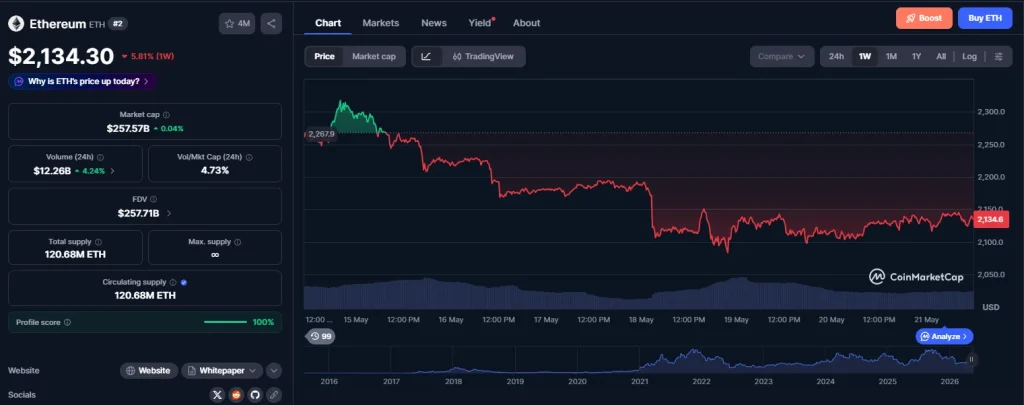Click the current price label 2,134.6
This screenshot has width=1024, height=405.
pos(991,220)
